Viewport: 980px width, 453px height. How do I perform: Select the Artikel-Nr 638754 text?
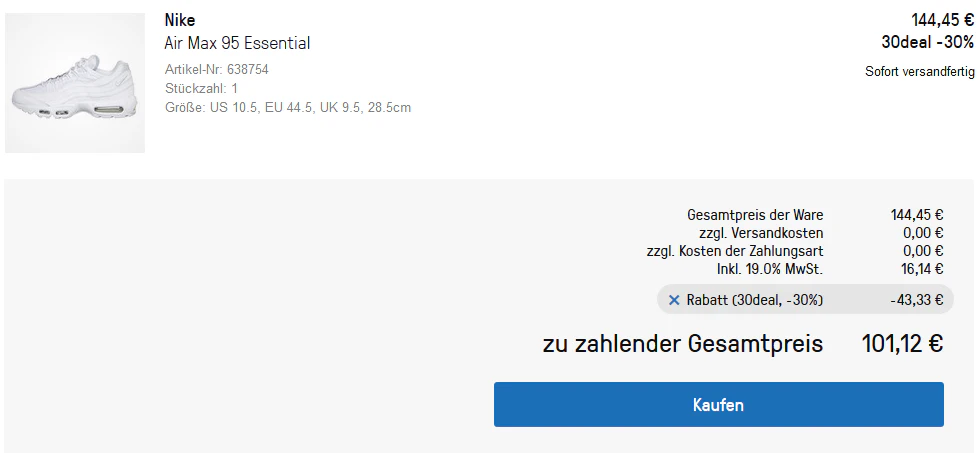click(217, 69)
